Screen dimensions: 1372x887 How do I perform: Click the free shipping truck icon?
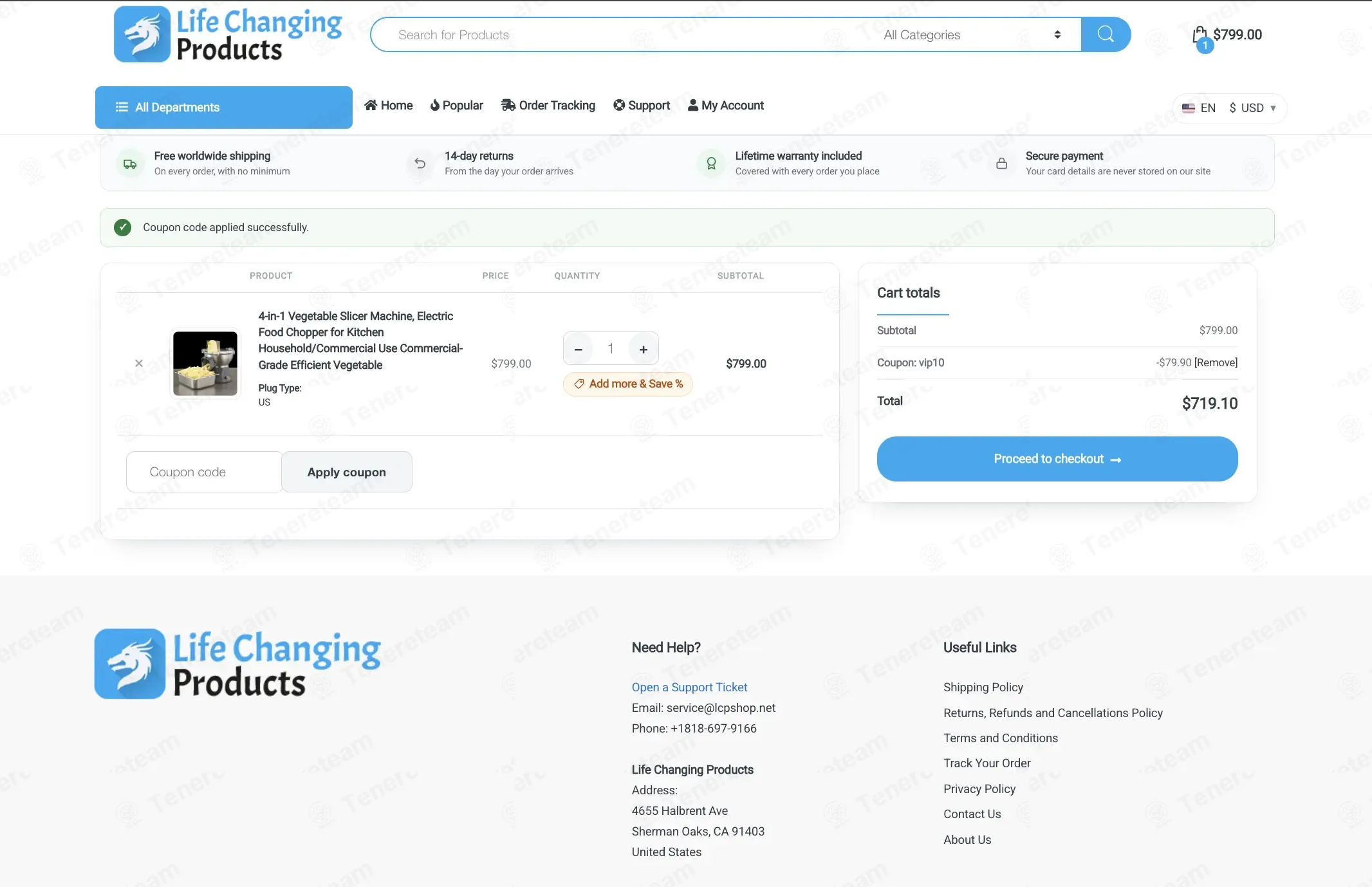[x=130, y=163]
